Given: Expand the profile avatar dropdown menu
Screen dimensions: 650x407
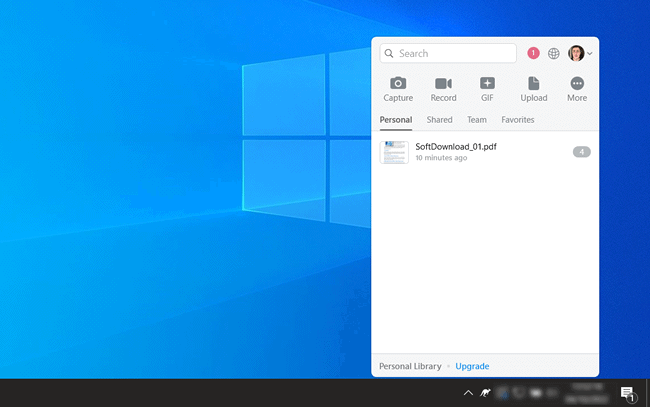Looking at the screenshot, I should pos(580,53).
